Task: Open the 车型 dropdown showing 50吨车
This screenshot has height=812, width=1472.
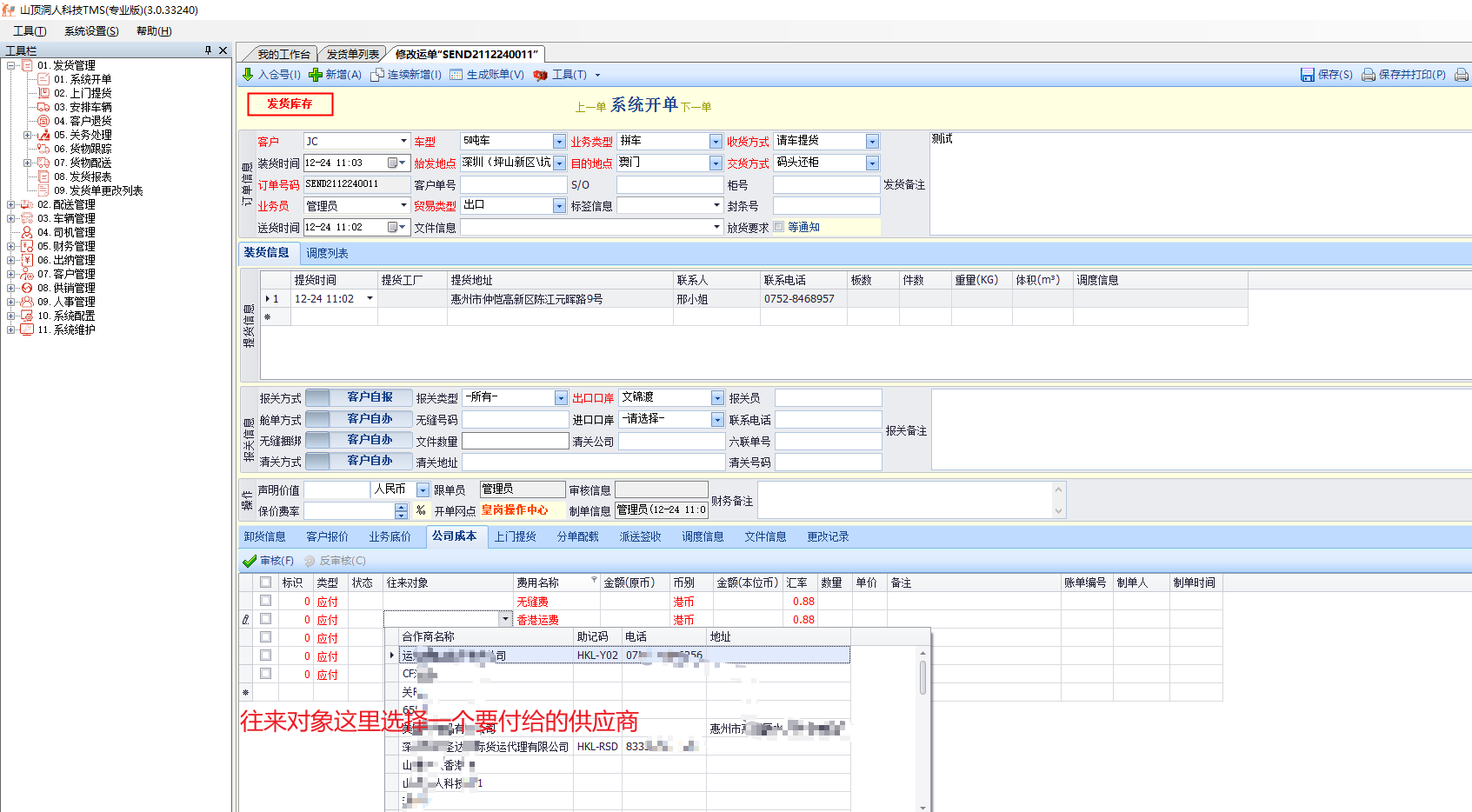Action: [x=559, y=142]
